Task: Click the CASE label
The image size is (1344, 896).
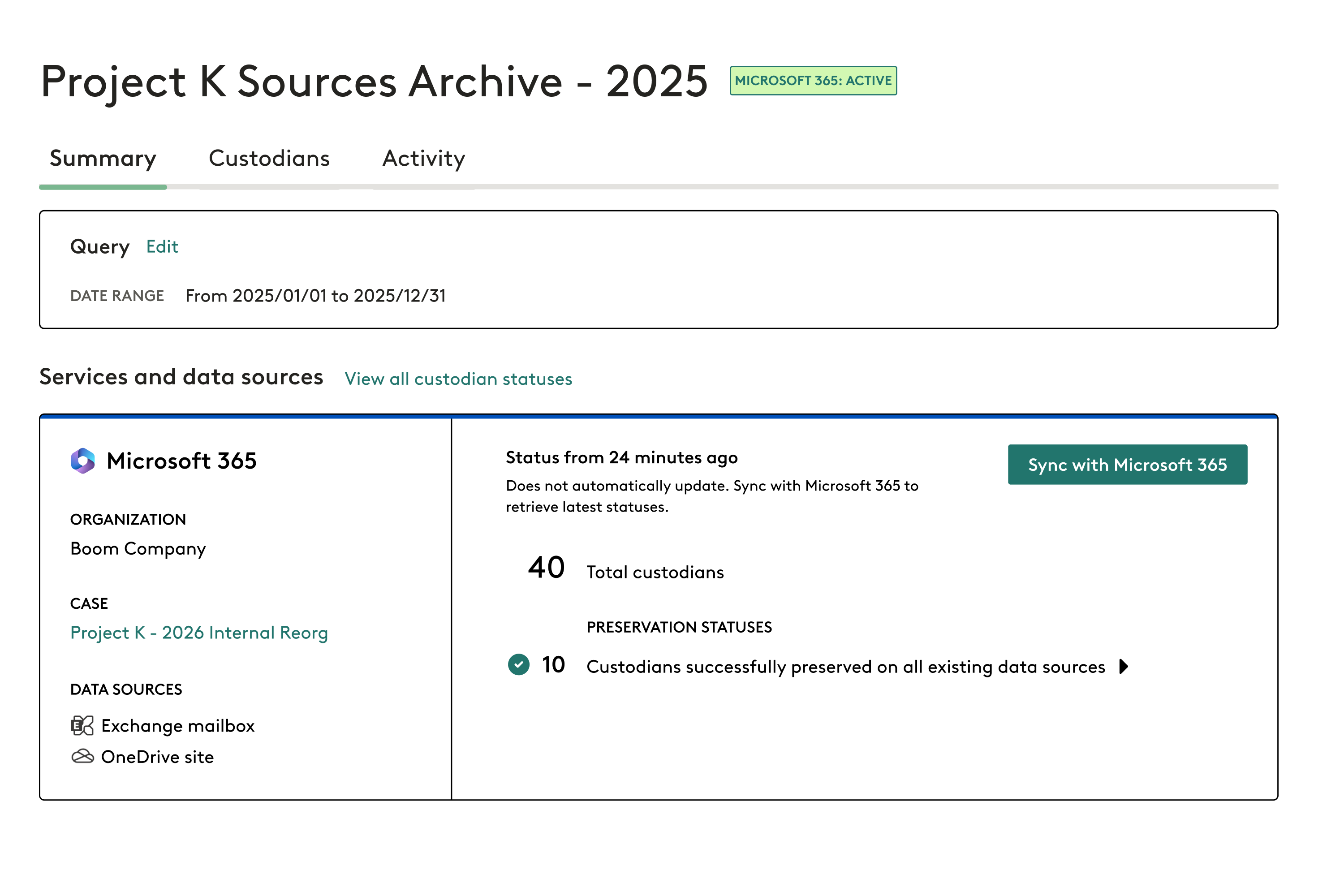Action: pos(89,604)
